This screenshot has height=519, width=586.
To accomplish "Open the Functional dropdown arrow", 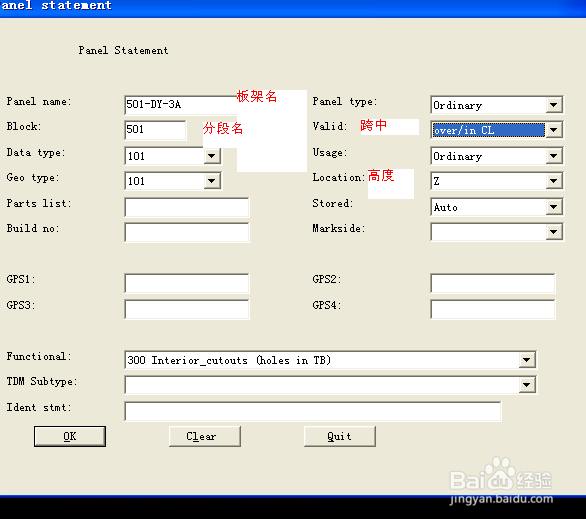I will [x=527, y=360].
